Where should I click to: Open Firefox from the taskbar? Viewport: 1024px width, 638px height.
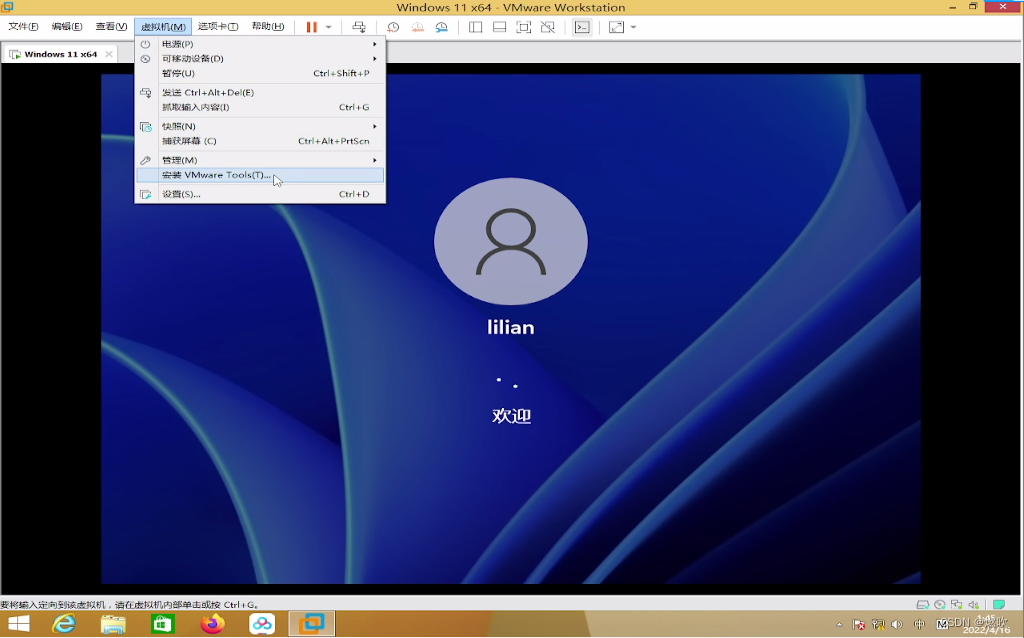(212, 624)
